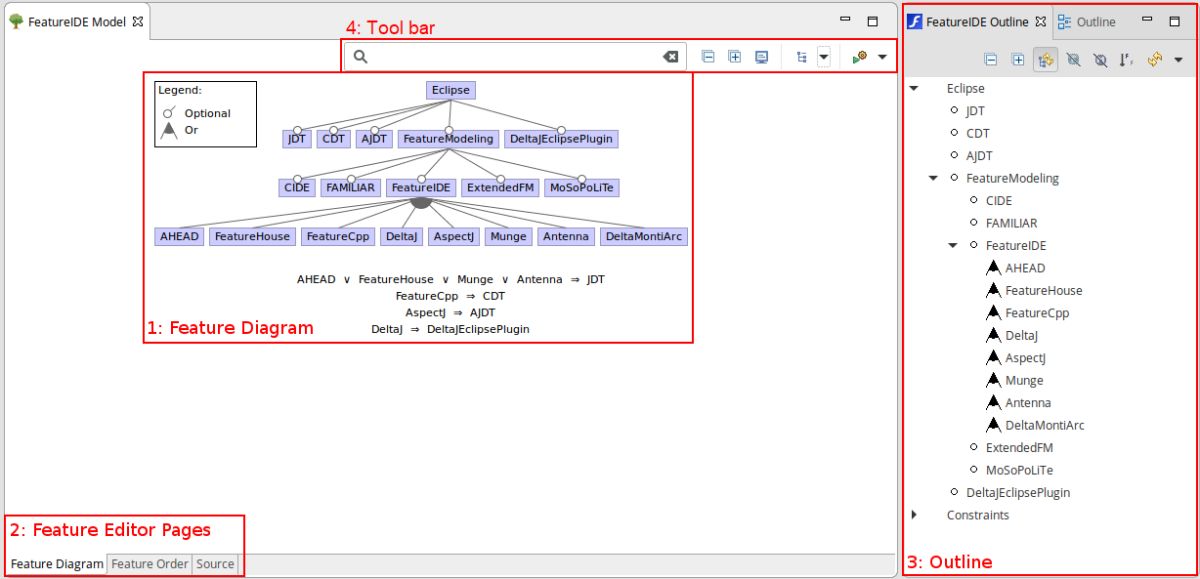Close the FeatureIDE Outline tab
1200x579 pixels.
coord(1040,21)
